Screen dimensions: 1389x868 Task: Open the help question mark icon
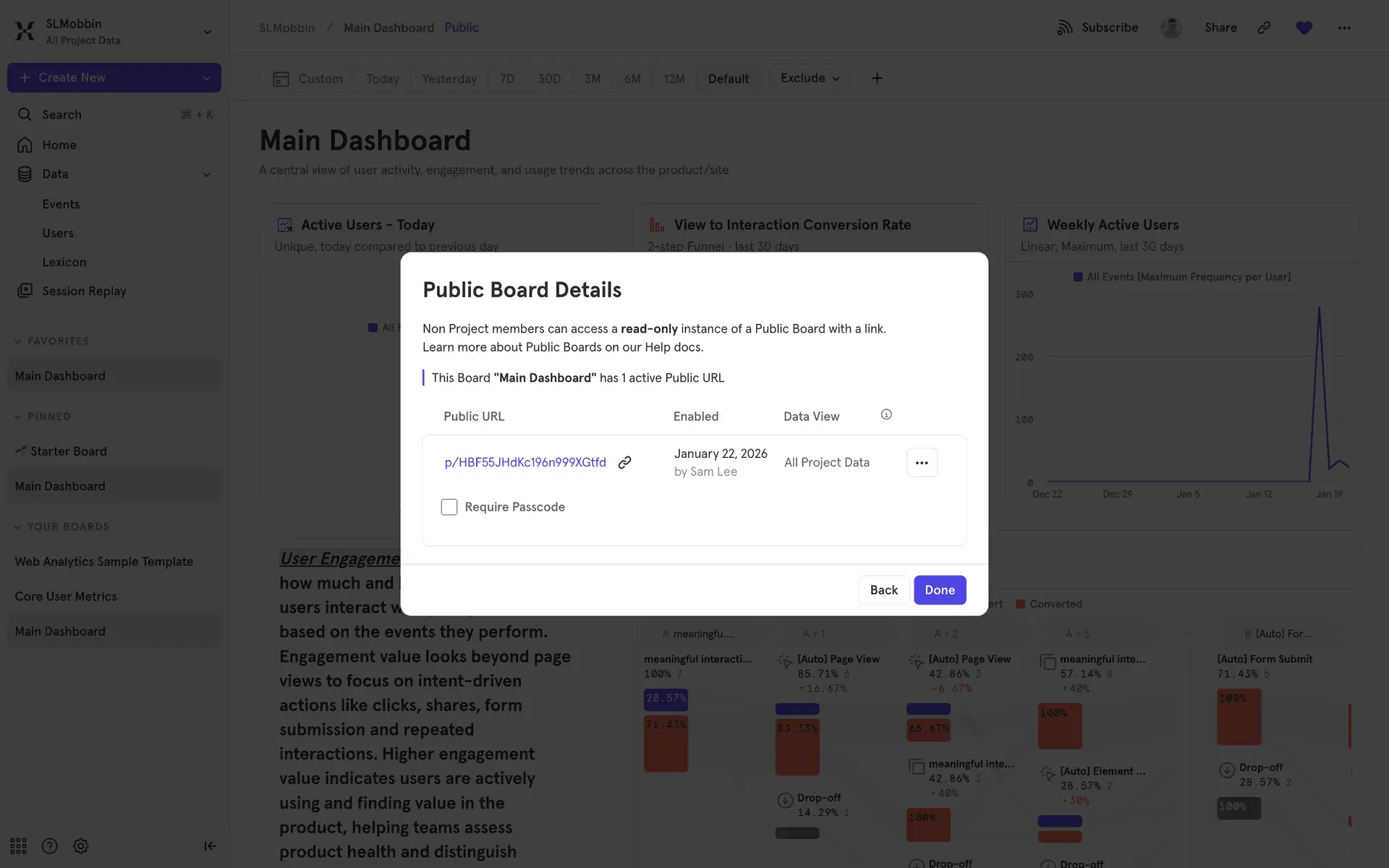49,846
